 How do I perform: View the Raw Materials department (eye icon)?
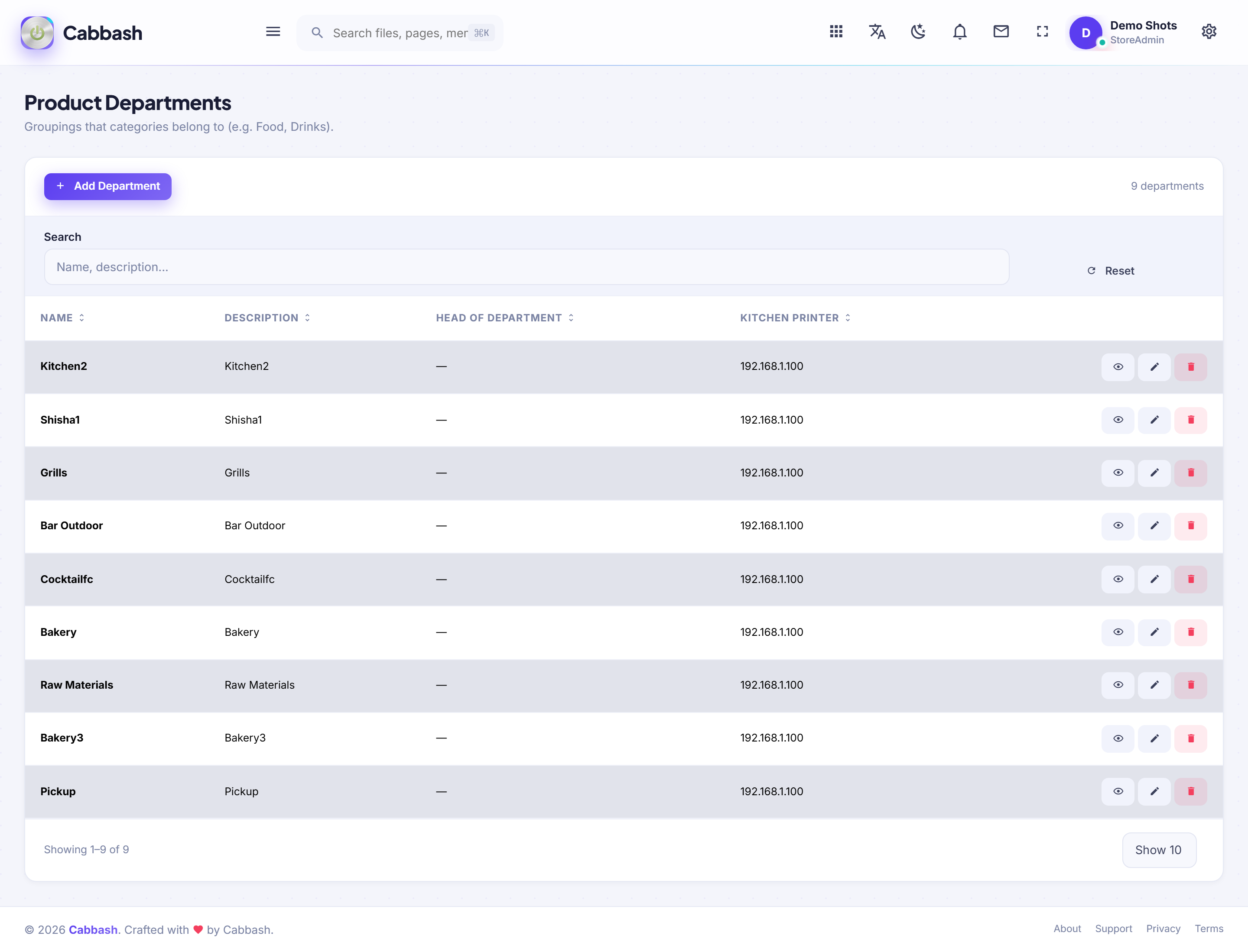click(x=1118, y=685)
